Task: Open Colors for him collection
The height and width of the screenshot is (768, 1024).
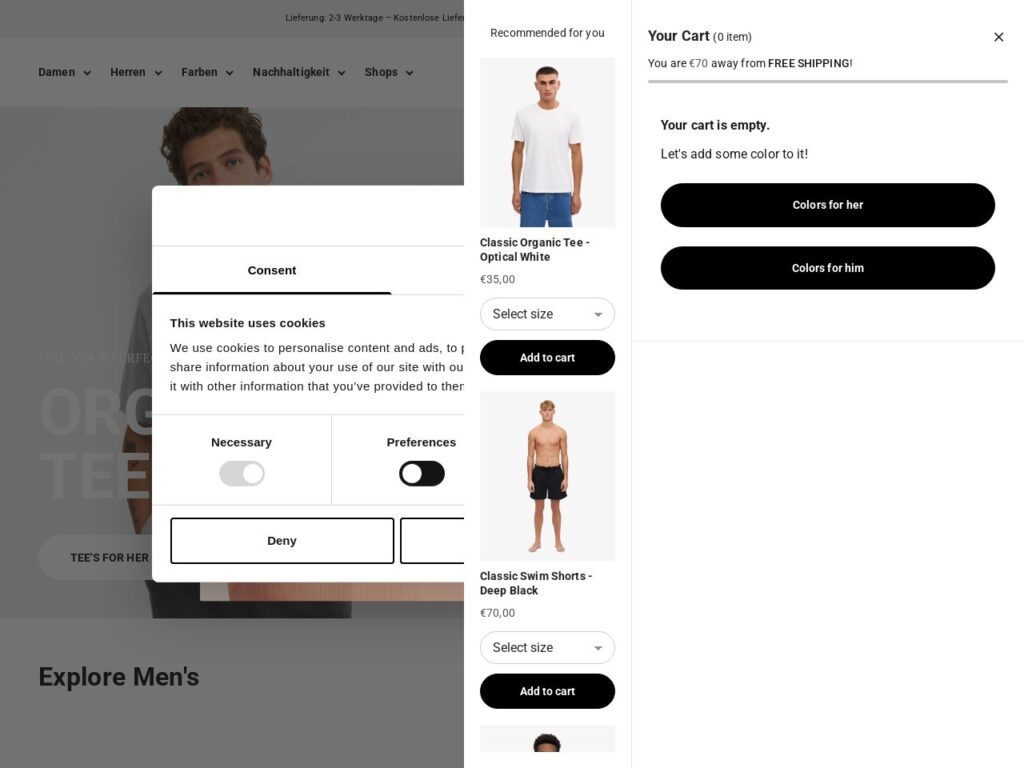Action: point(827,268)
